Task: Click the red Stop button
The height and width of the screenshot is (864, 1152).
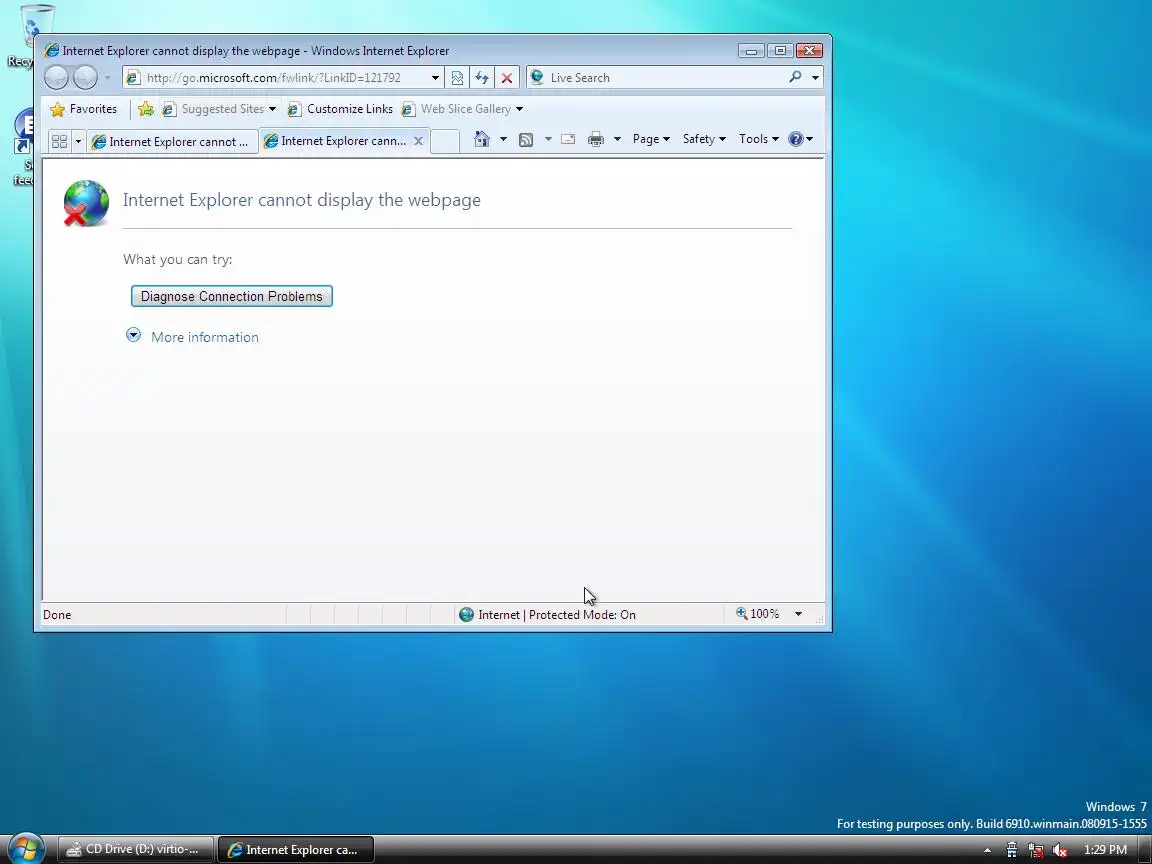Action: [507, 77]
